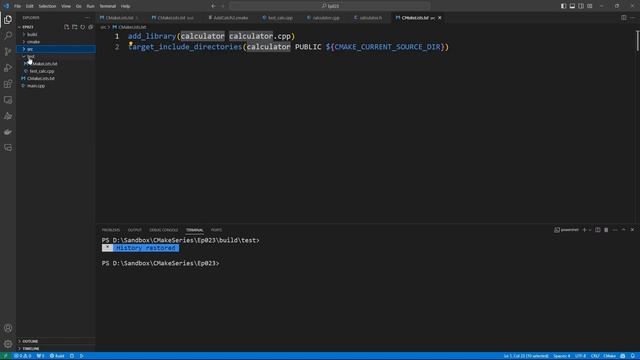The image size is (640, 360).
Task: Expand the Outline section
Action: click(56, 341)
